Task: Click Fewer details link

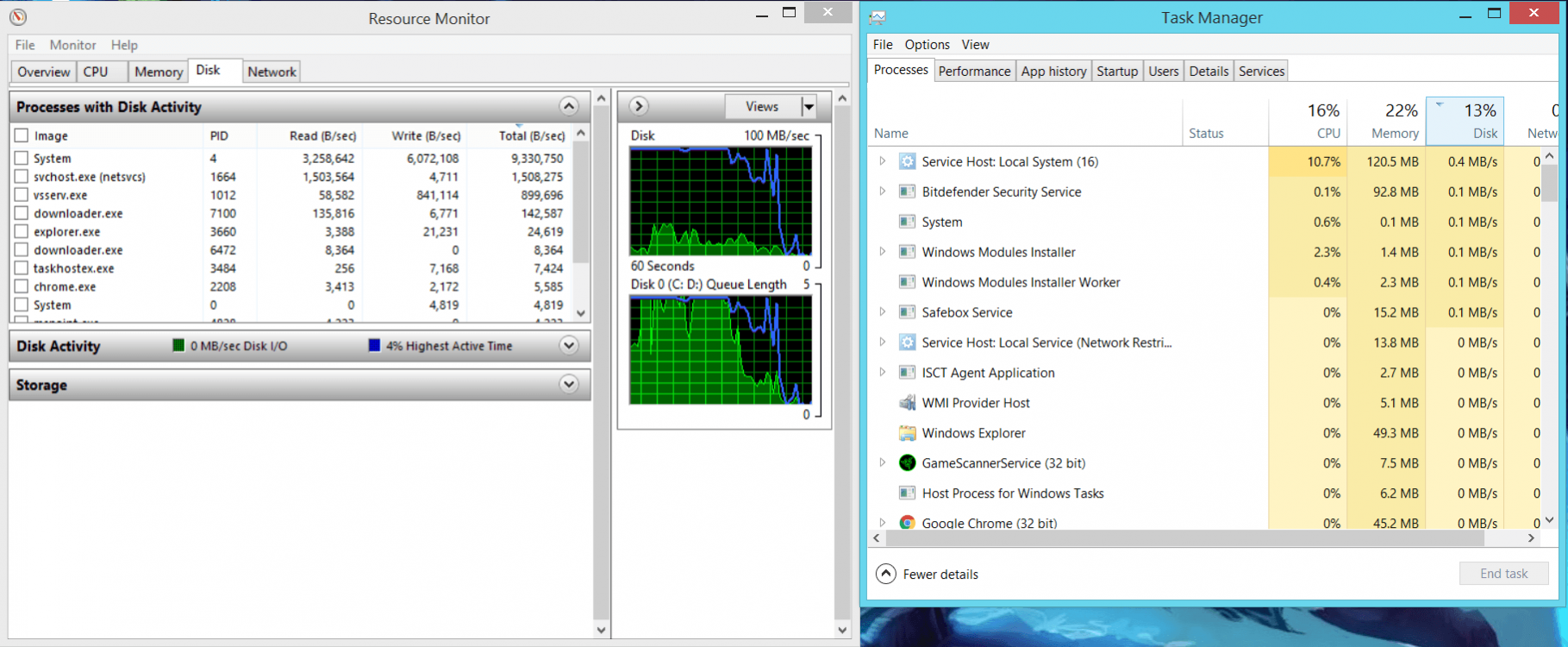Action: tap(940, 575)
